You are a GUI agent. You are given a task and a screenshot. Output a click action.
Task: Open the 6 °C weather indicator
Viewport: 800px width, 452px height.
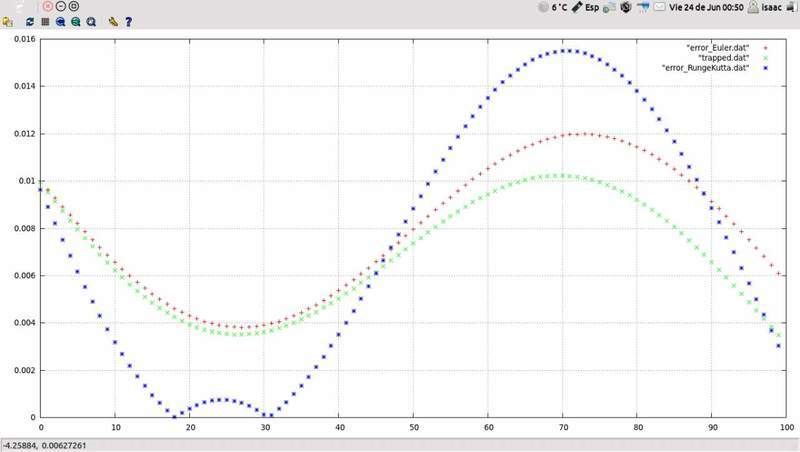(553, 6)
